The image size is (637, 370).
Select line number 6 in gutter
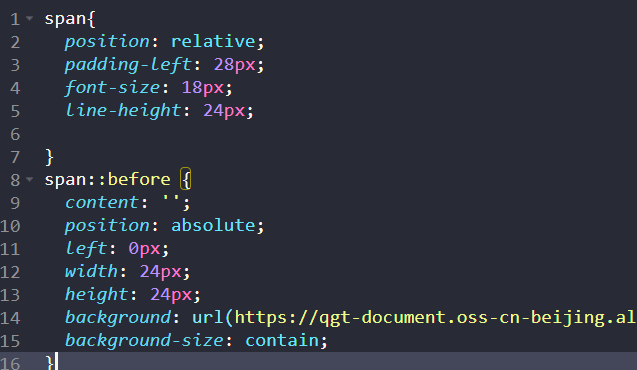click(15, 134)
